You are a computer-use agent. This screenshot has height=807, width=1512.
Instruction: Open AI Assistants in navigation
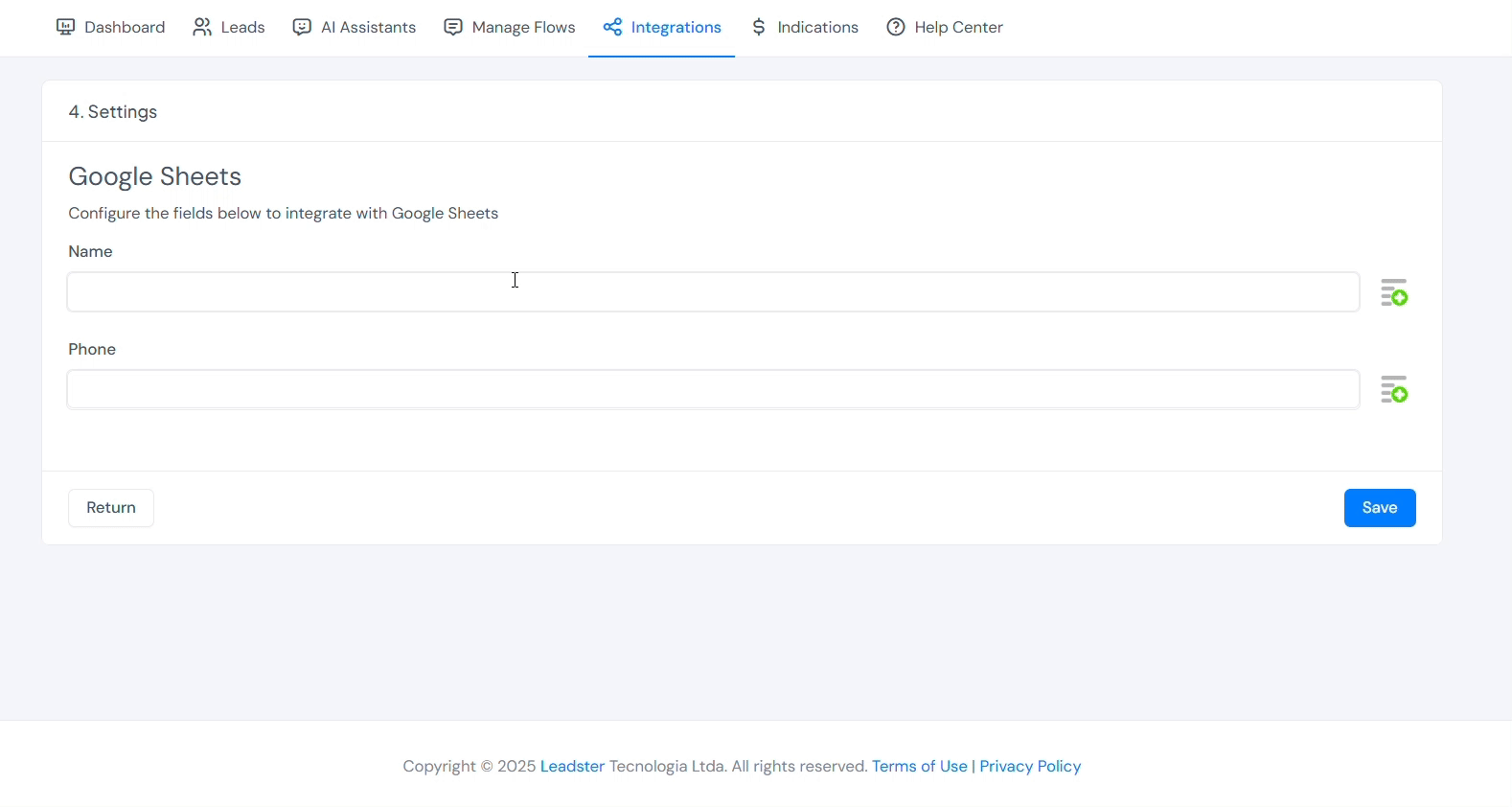tap(355, 27)
